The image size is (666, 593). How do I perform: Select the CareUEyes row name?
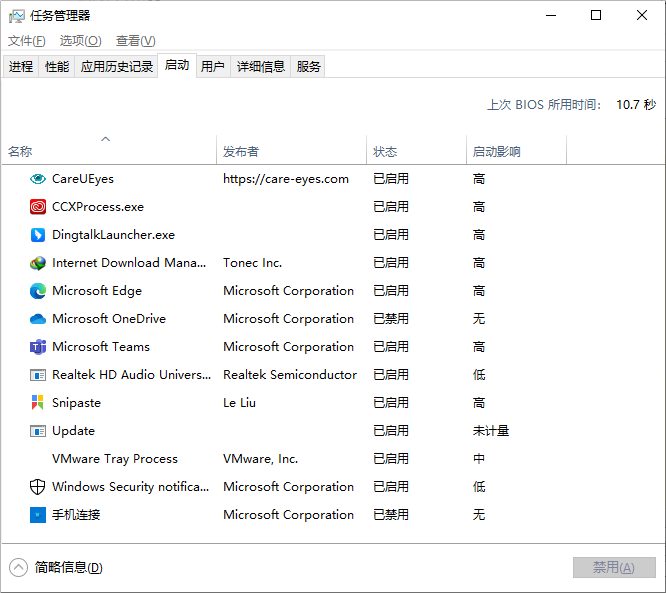tap(83, 179)
